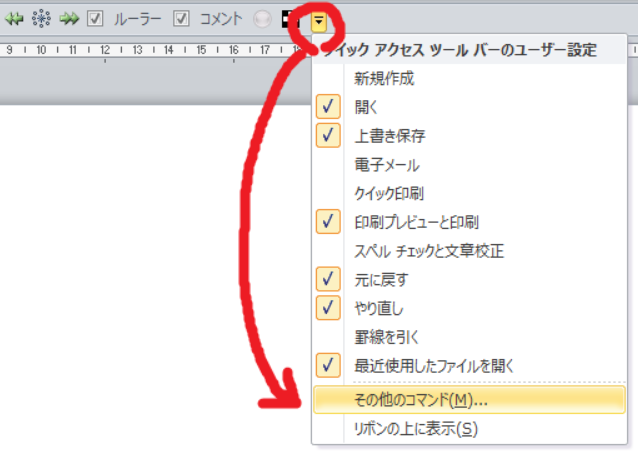The image size is (638, 466).
Task: Select スペル チェックと文章校正 option
Action: pos(441,250)
